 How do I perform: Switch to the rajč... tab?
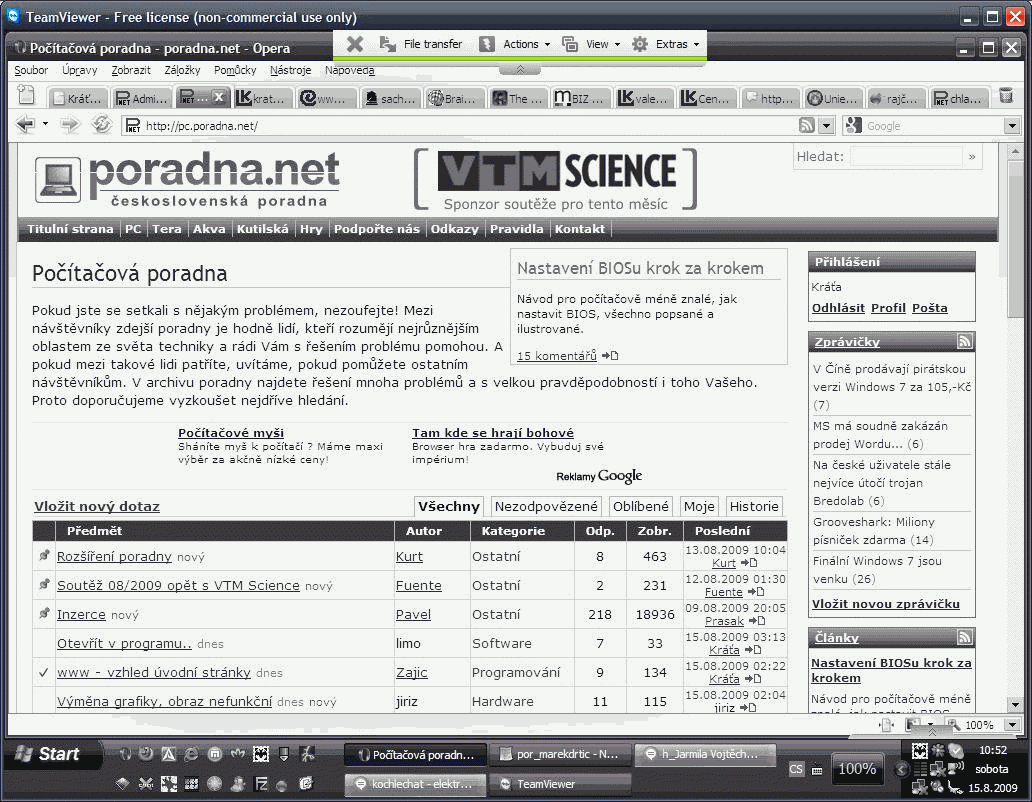(896, 98)
